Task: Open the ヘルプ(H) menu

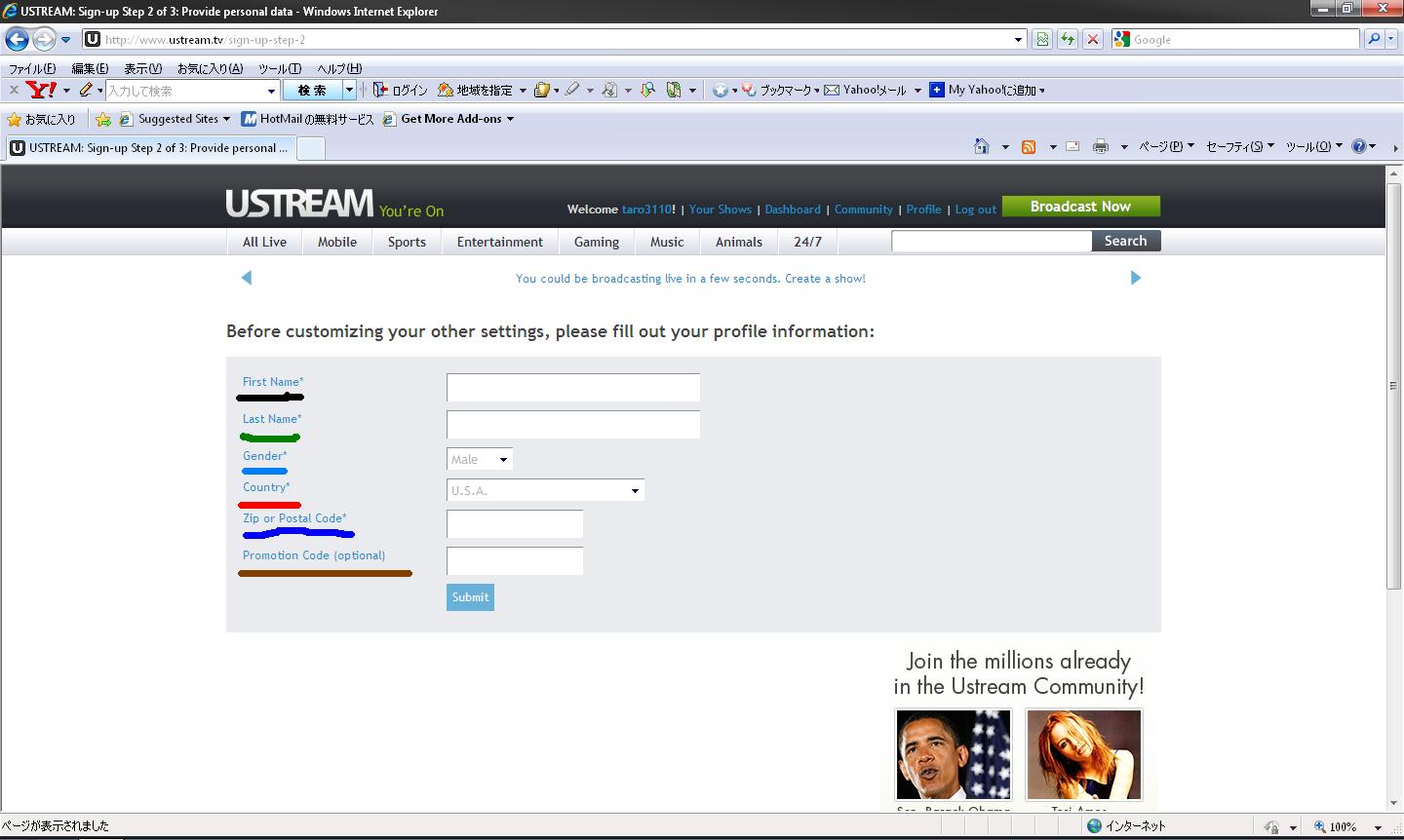Action: point(339,68)
